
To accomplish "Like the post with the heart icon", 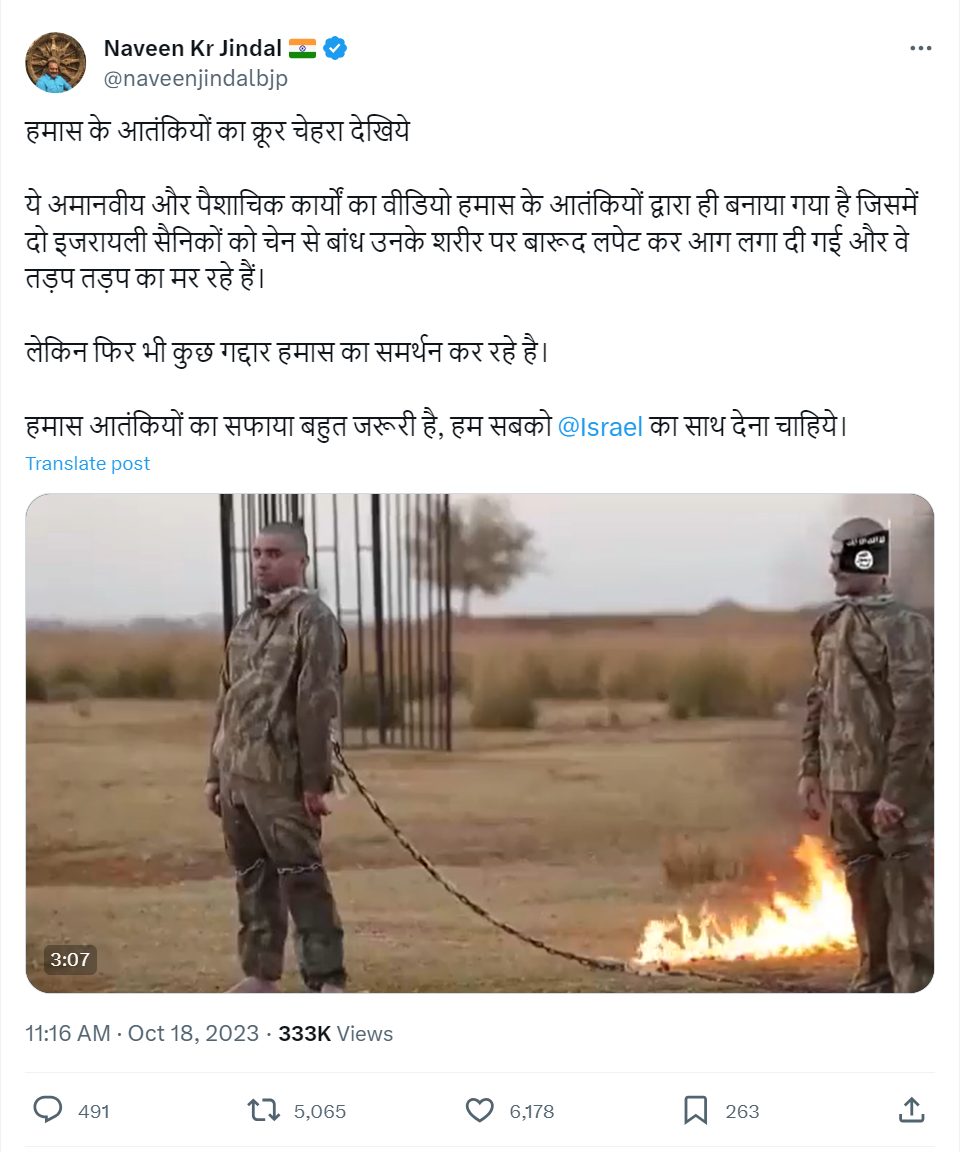I will 480,1109.
